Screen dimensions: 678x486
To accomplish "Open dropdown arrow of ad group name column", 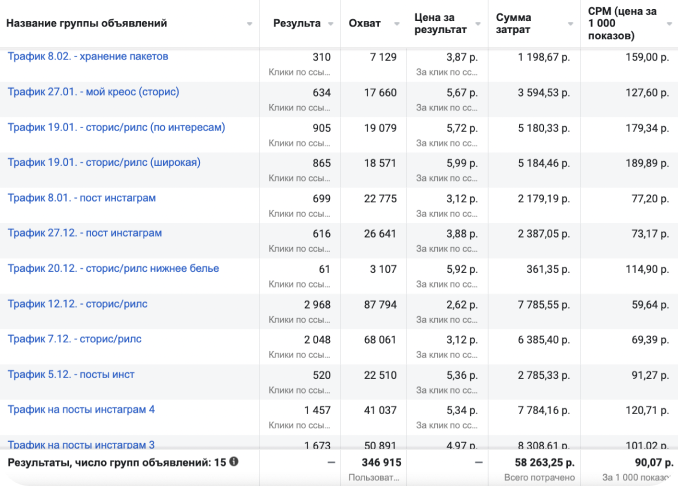I will (249, 23).
